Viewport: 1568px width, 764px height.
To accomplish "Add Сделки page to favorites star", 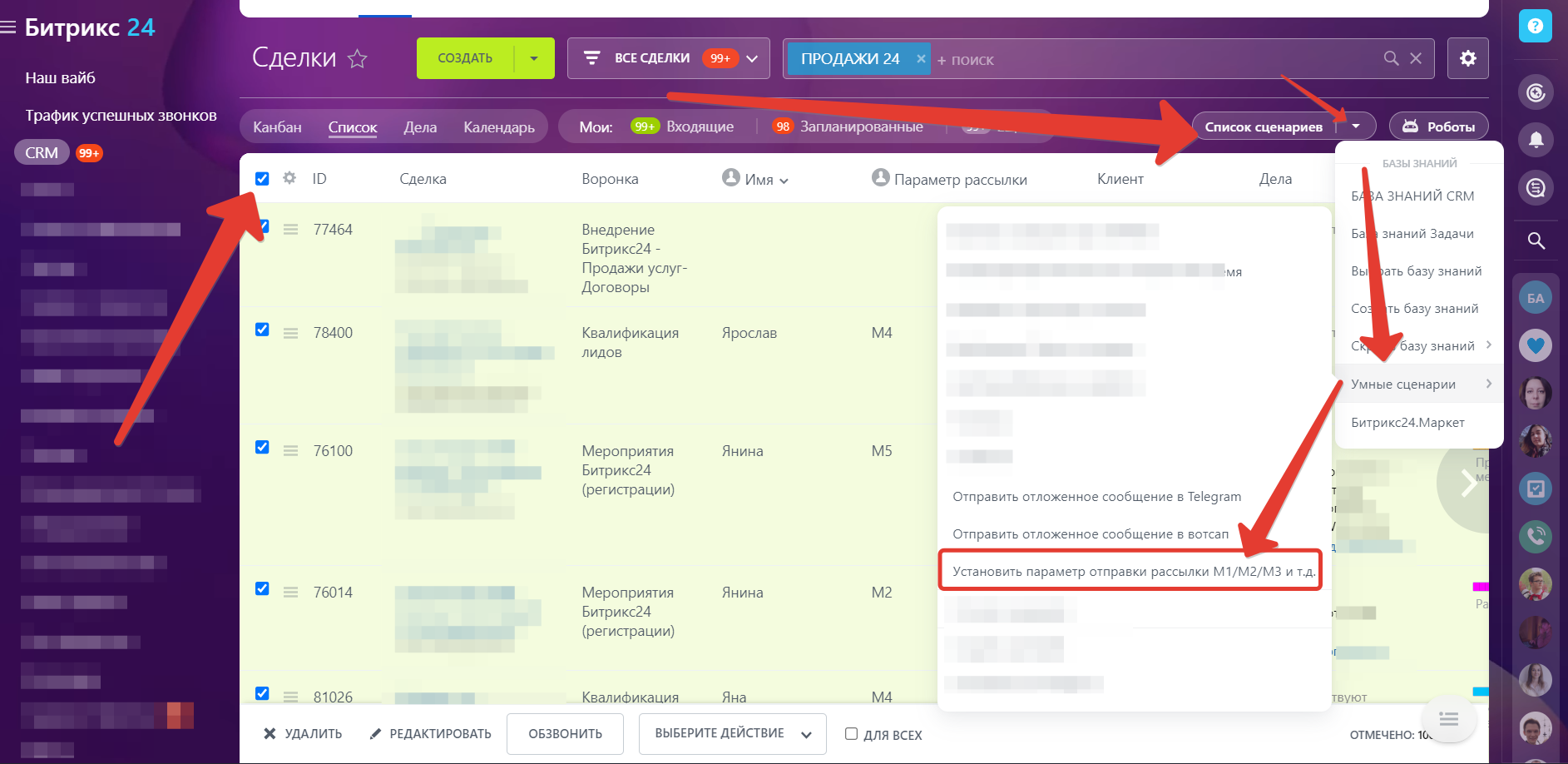I will point(358,59).
